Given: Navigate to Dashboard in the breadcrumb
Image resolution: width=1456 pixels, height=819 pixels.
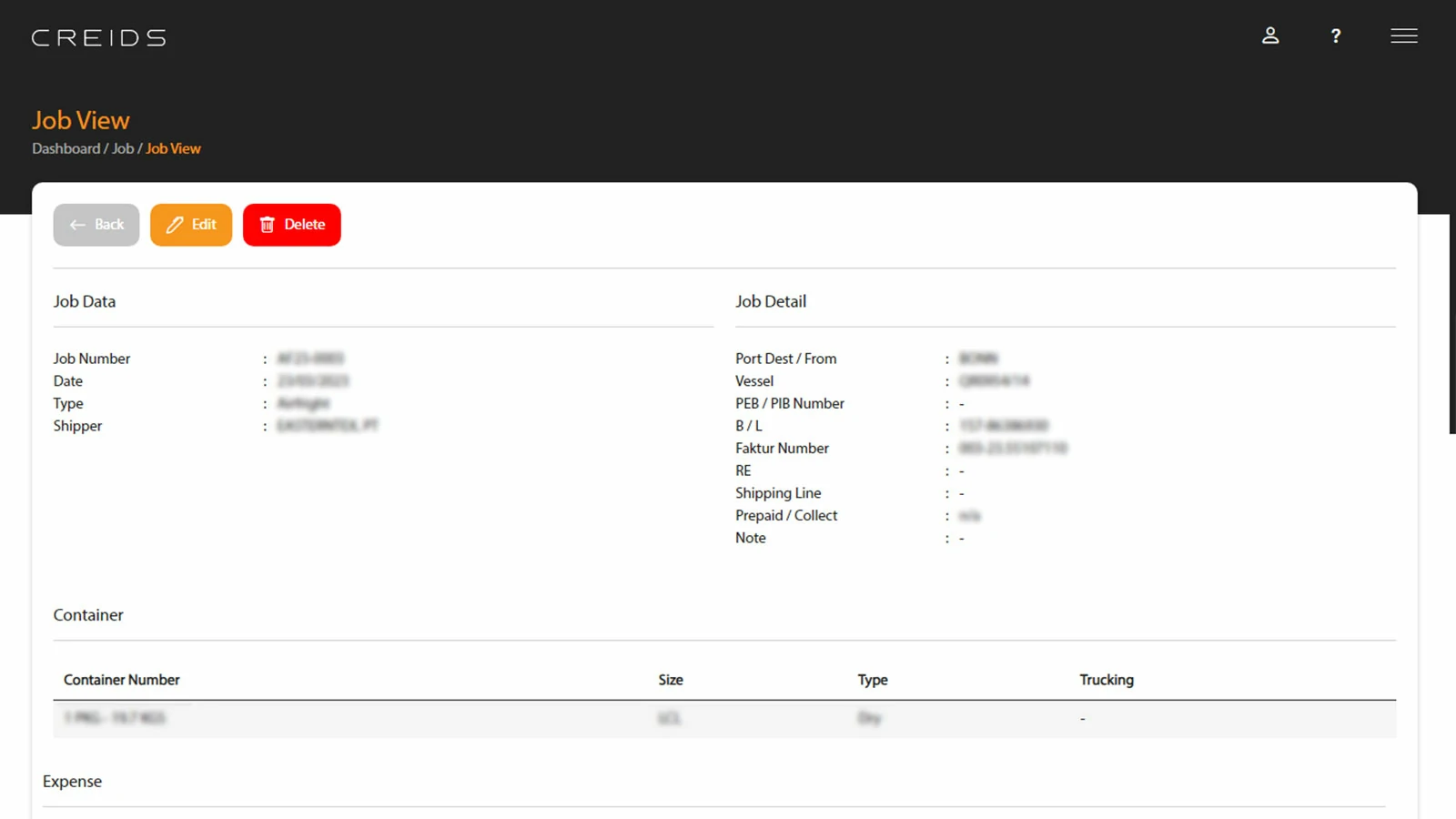Looking at the screenshot, I should tap(66, 148).
